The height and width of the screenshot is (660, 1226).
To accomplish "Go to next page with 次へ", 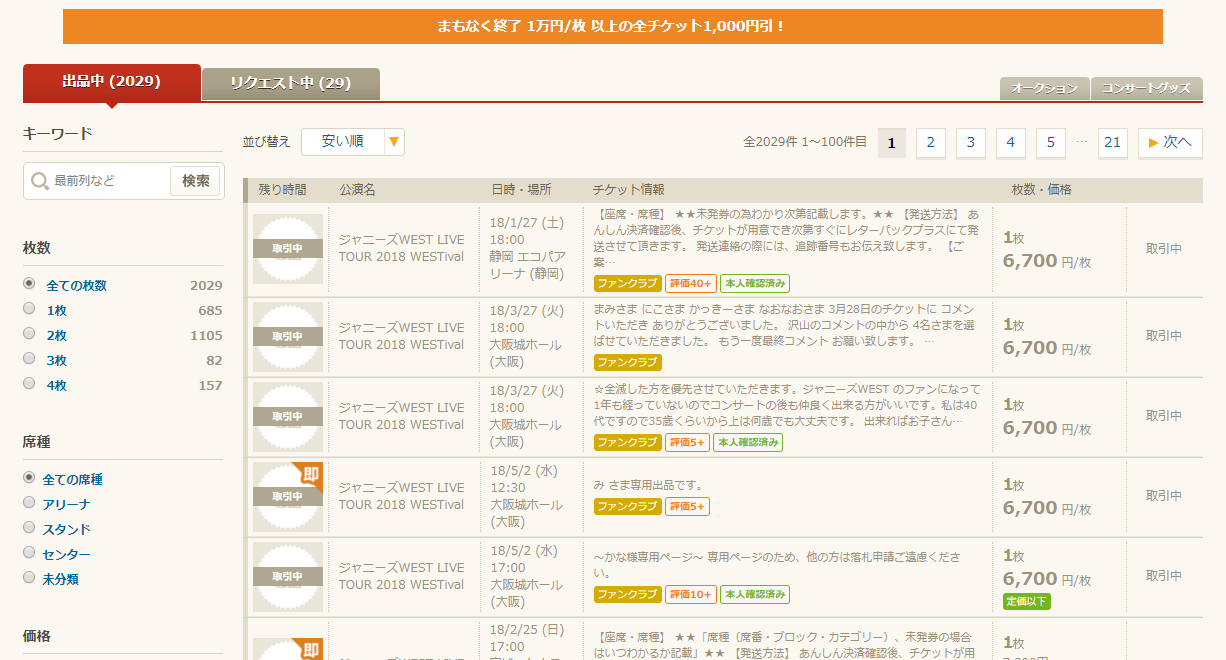I will click(1169, 143).
